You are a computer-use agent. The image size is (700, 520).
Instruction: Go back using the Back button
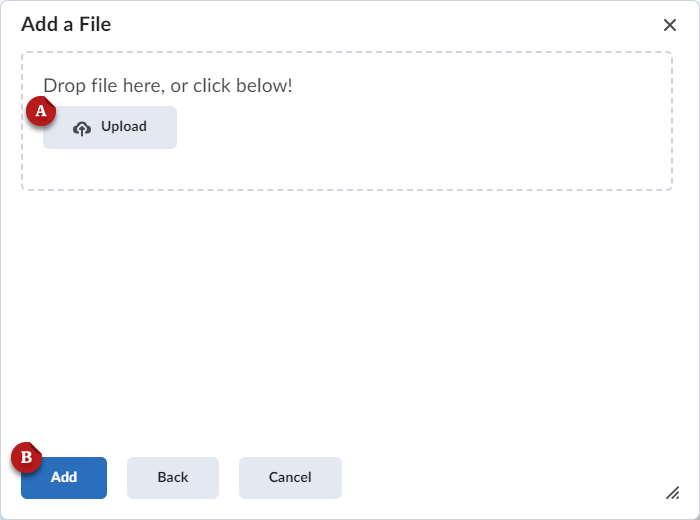(173, 478)
